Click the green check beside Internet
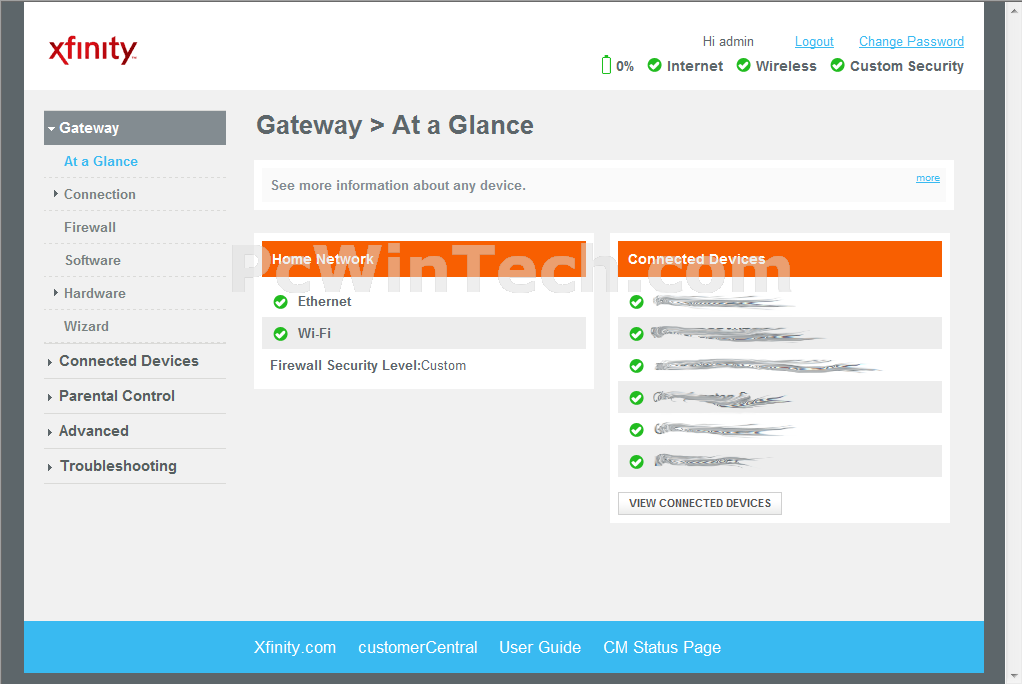This screenshot has width=1022, height=684. (x=654, y=65)
